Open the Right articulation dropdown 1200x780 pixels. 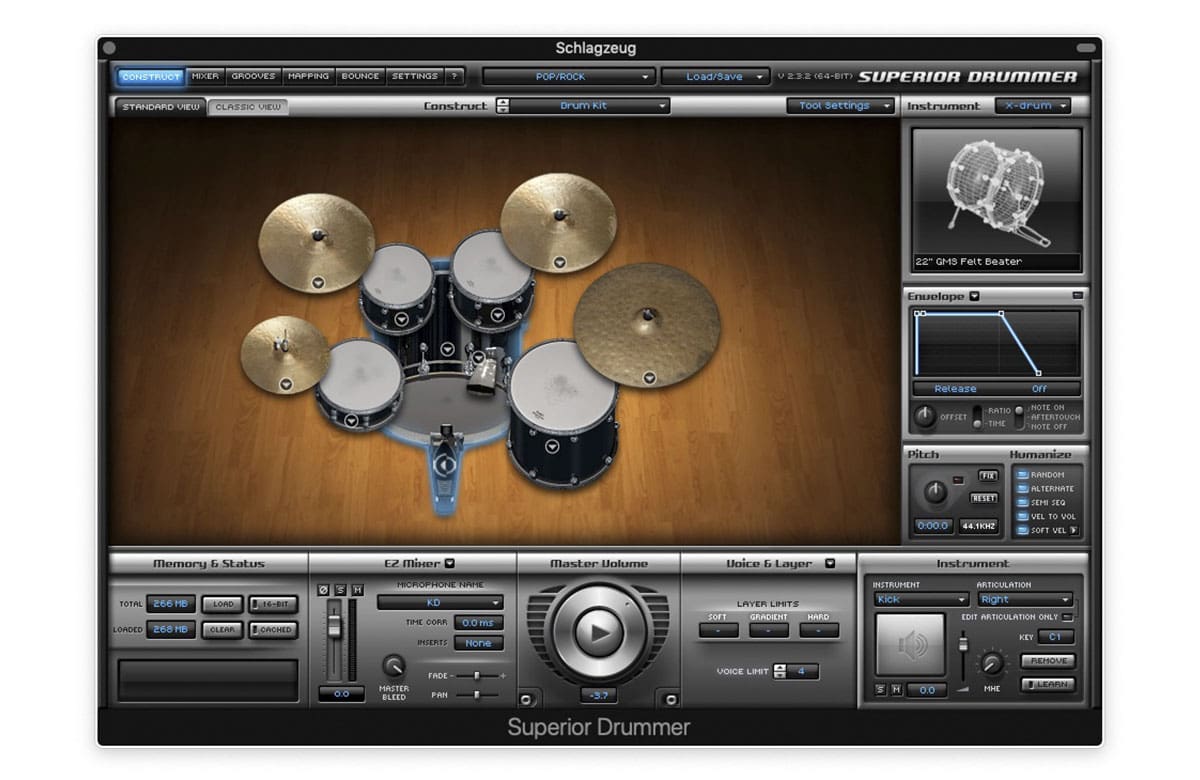1025,599
